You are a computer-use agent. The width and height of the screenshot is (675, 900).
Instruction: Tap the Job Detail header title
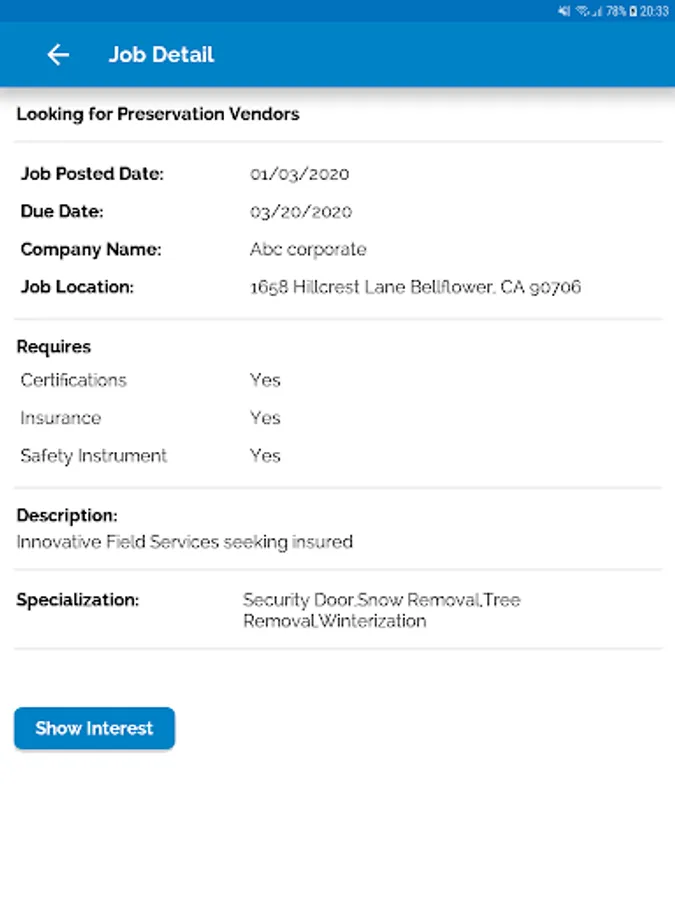click(x=161, y=55)
